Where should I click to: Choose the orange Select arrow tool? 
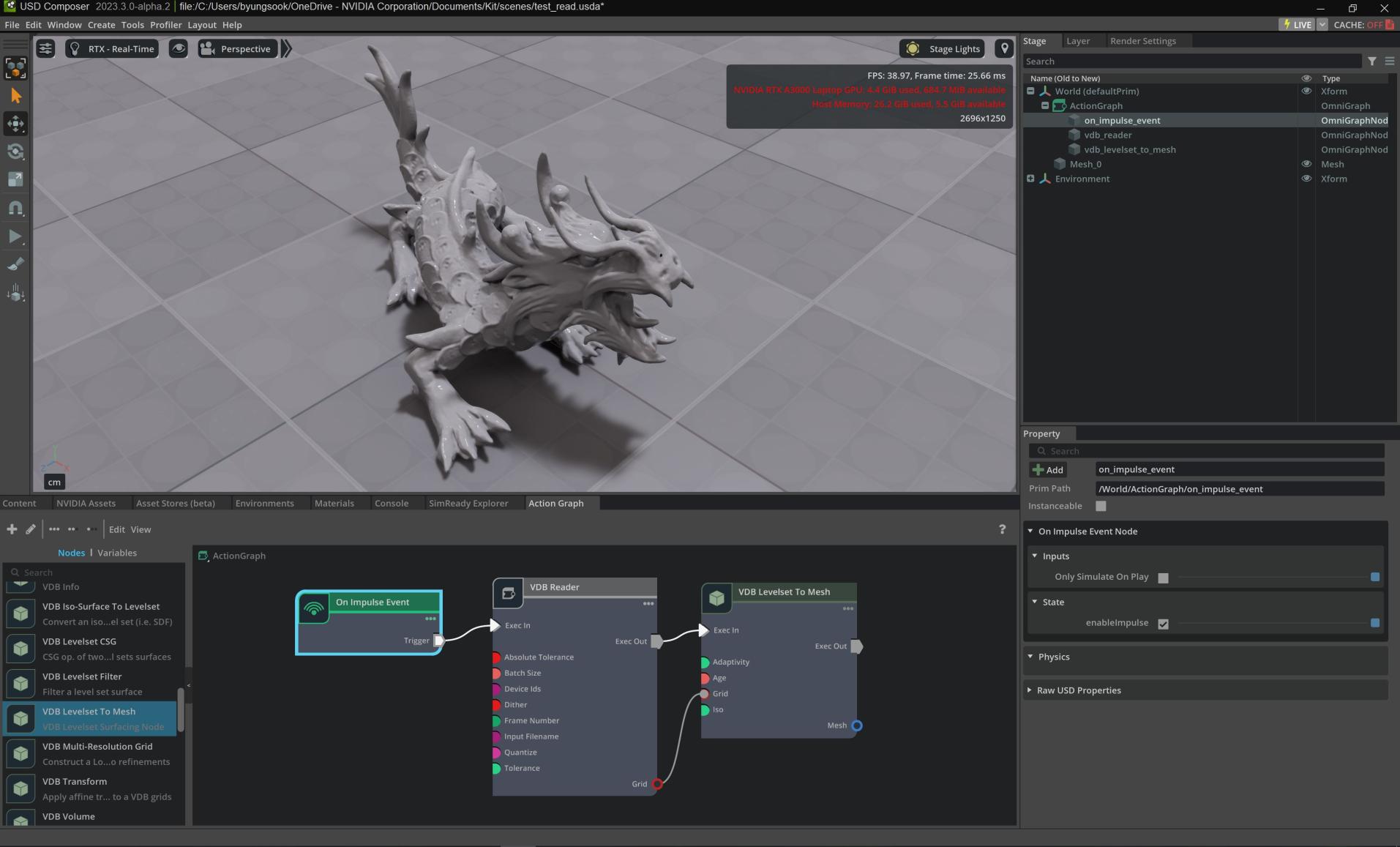(15, 96)
